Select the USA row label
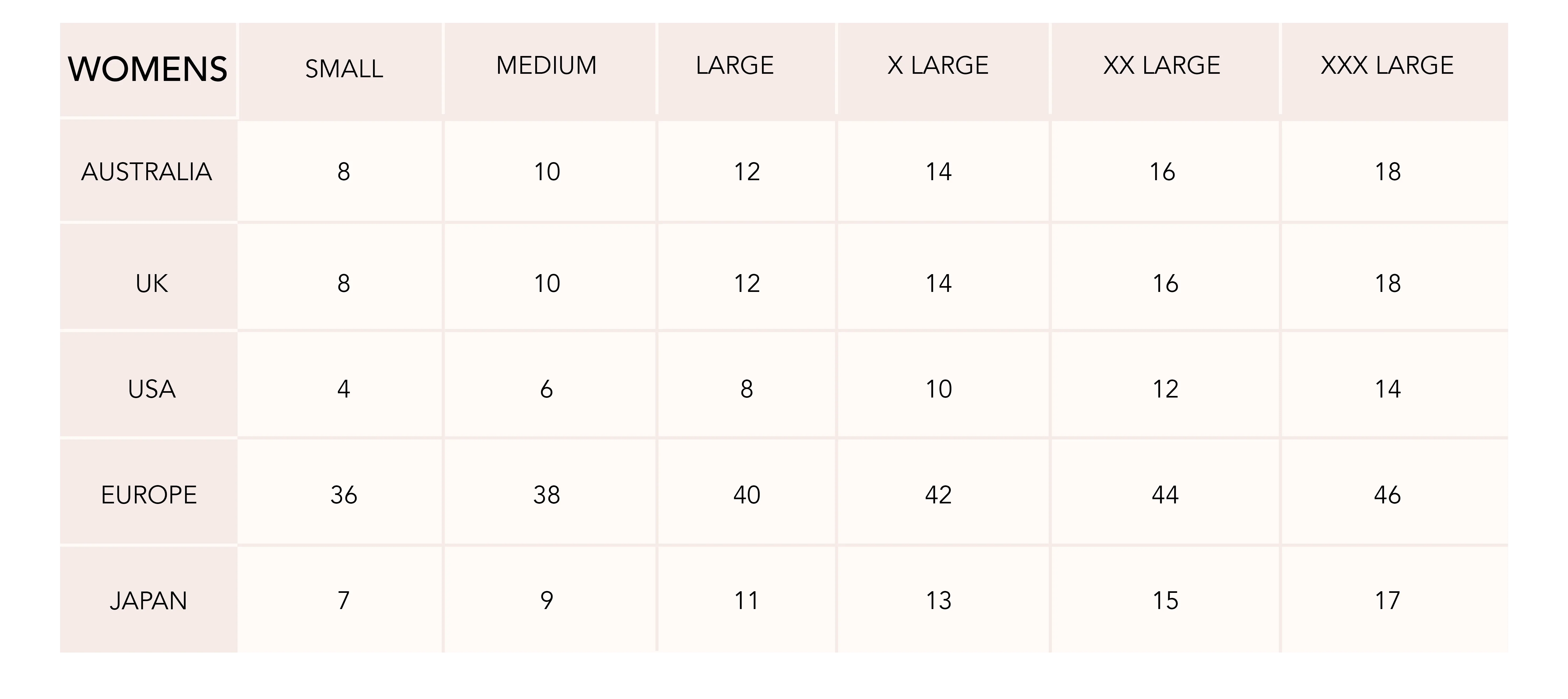1568x699 pixels. [x=152, y=389]
